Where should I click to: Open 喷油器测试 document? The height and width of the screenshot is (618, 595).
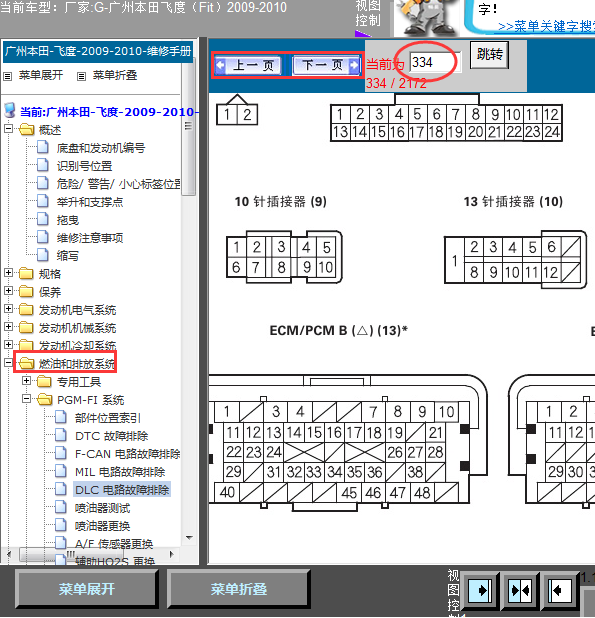click(x=102, y=508)
